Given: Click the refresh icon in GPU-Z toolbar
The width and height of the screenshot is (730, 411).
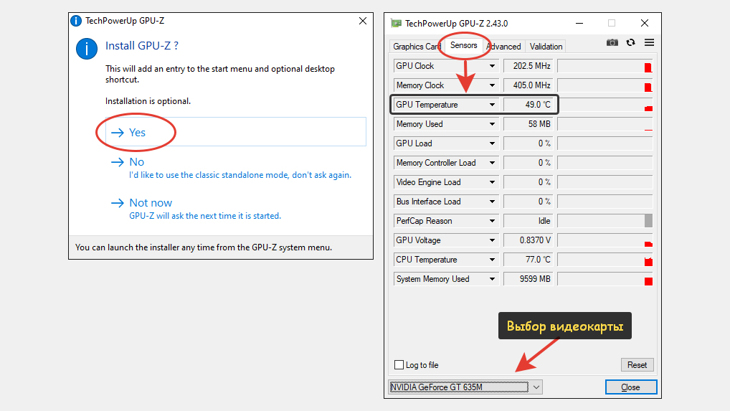Looking at the screenshot, I should pos(630,42).
